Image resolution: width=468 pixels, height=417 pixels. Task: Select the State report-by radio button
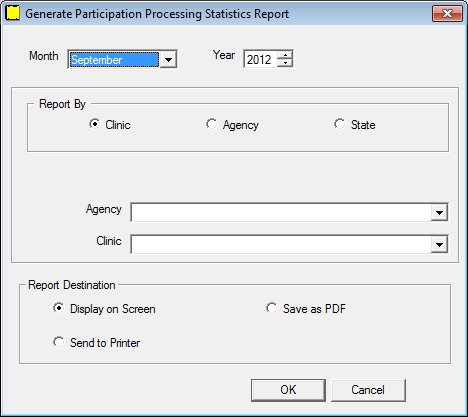pyautogui.click(x=339, y=124)
